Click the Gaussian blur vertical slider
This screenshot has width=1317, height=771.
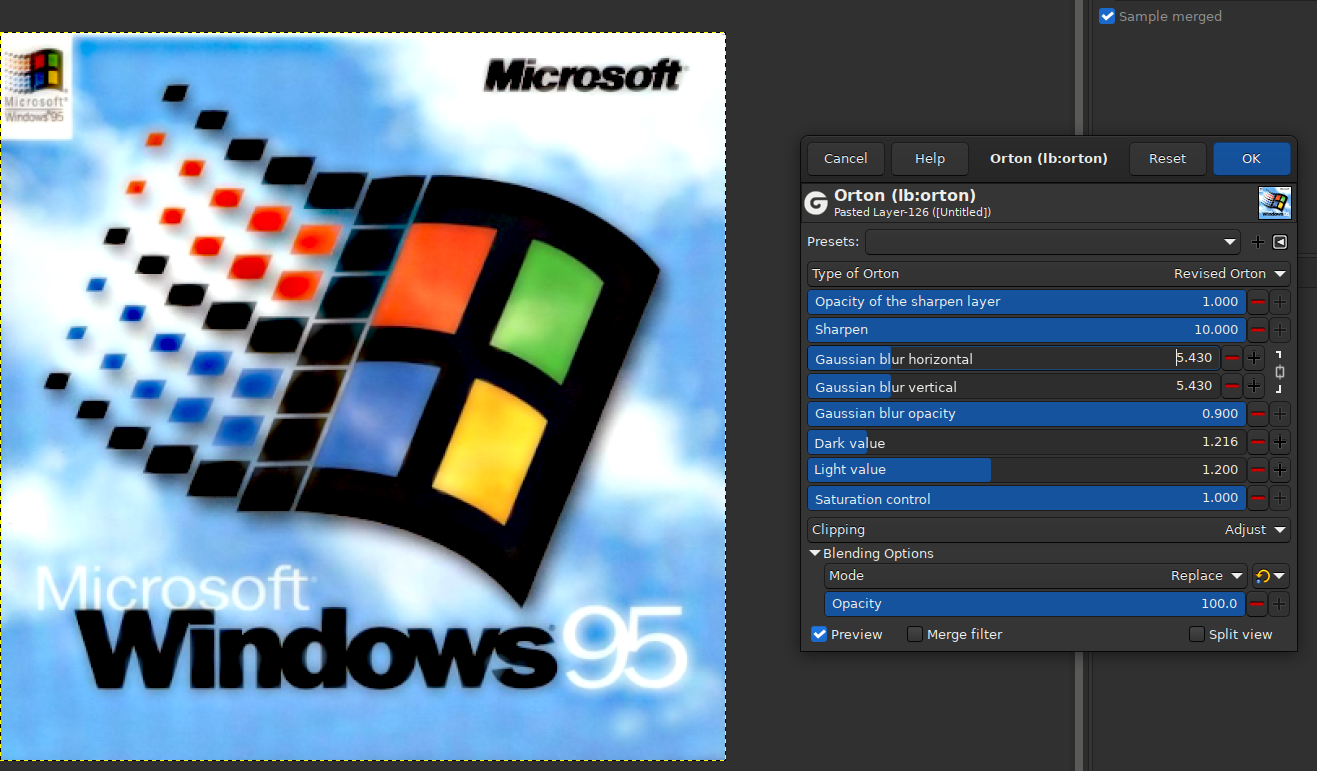1014,386
